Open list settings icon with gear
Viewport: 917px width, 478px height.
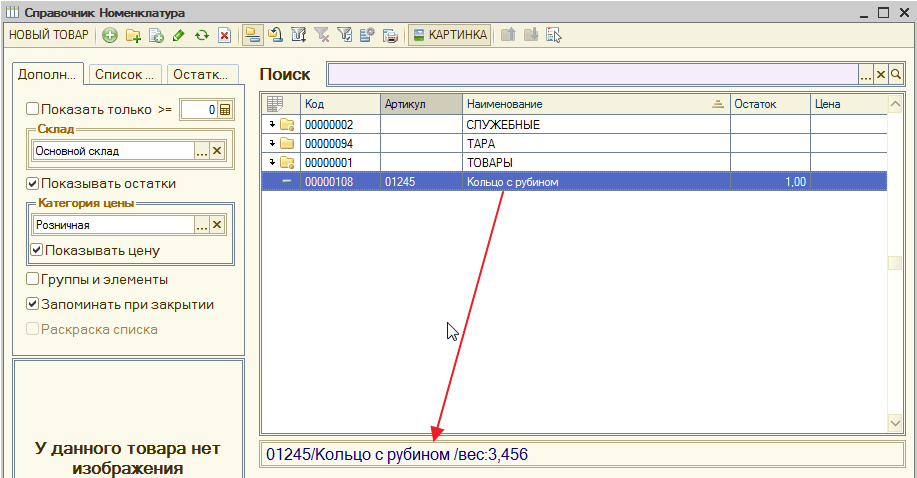[367, 35]
